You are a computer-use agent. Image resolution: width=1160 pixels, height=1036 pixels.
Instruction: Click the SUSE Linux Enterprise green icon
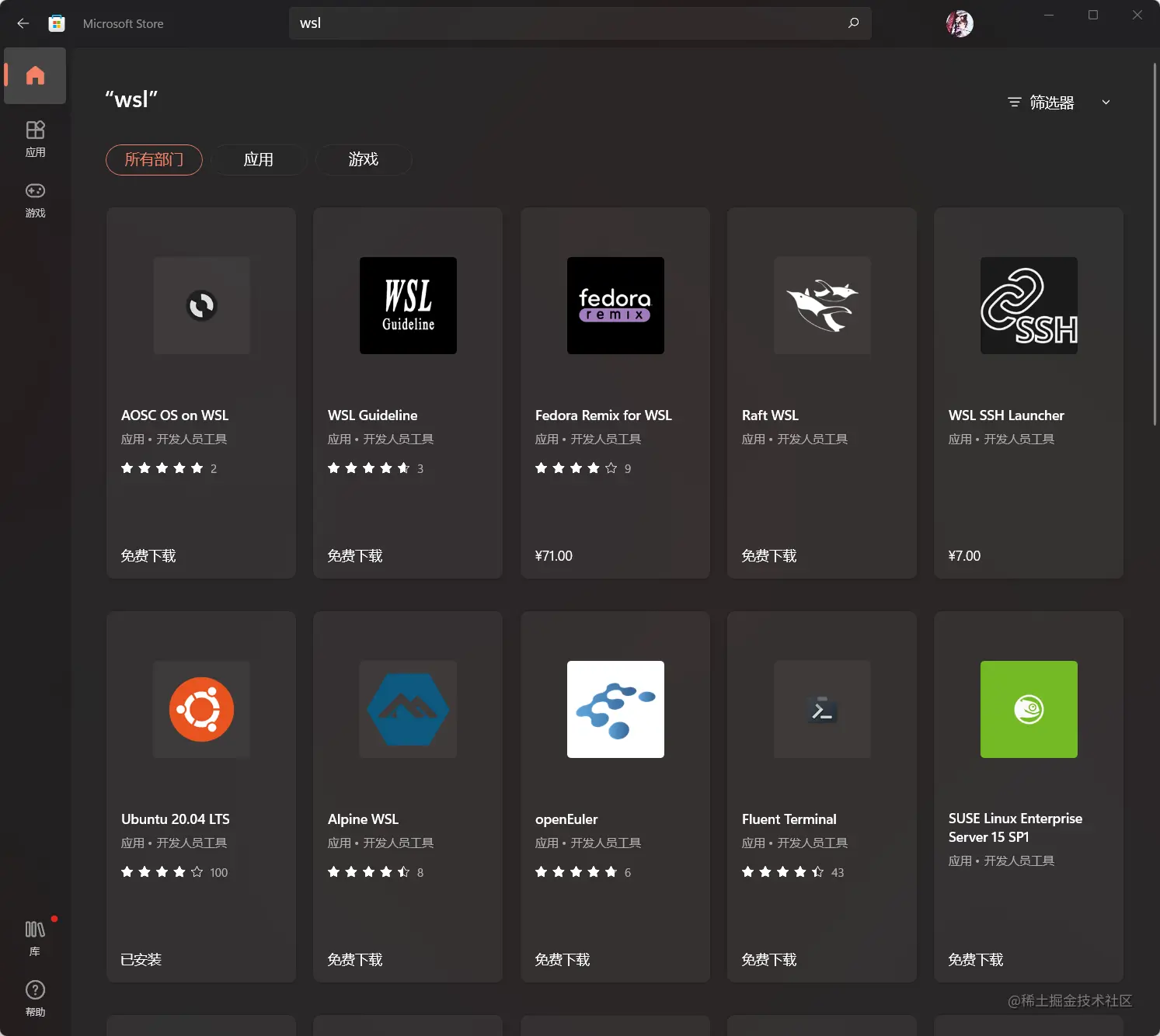tap(1029, 709)
